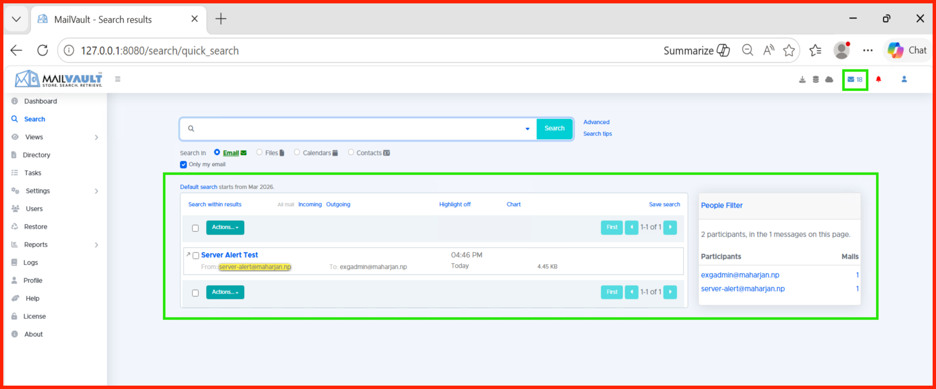This screenshot has height=389, width=936.
Task: Tick the select-all checkbox below results
Action: pyautogui.click(x=195, y=293)
